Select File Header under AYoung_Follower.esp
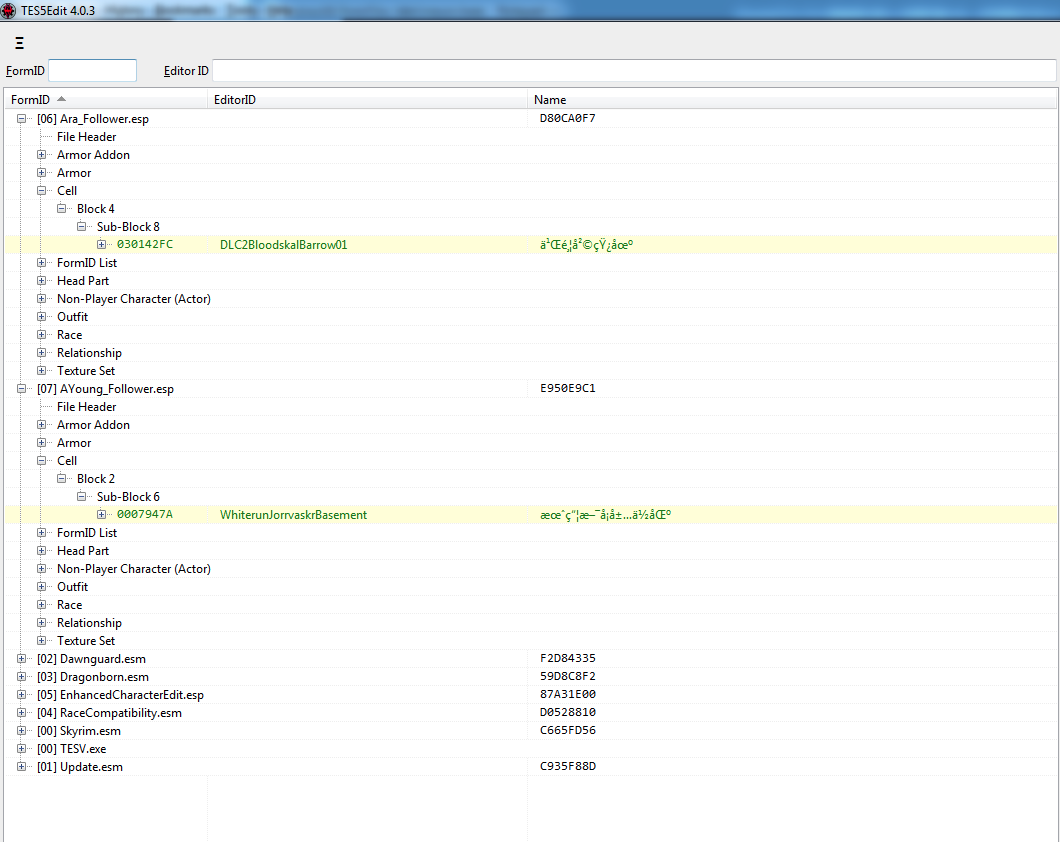Screen dimensions: 1060x842 click(x=87, y=407)
